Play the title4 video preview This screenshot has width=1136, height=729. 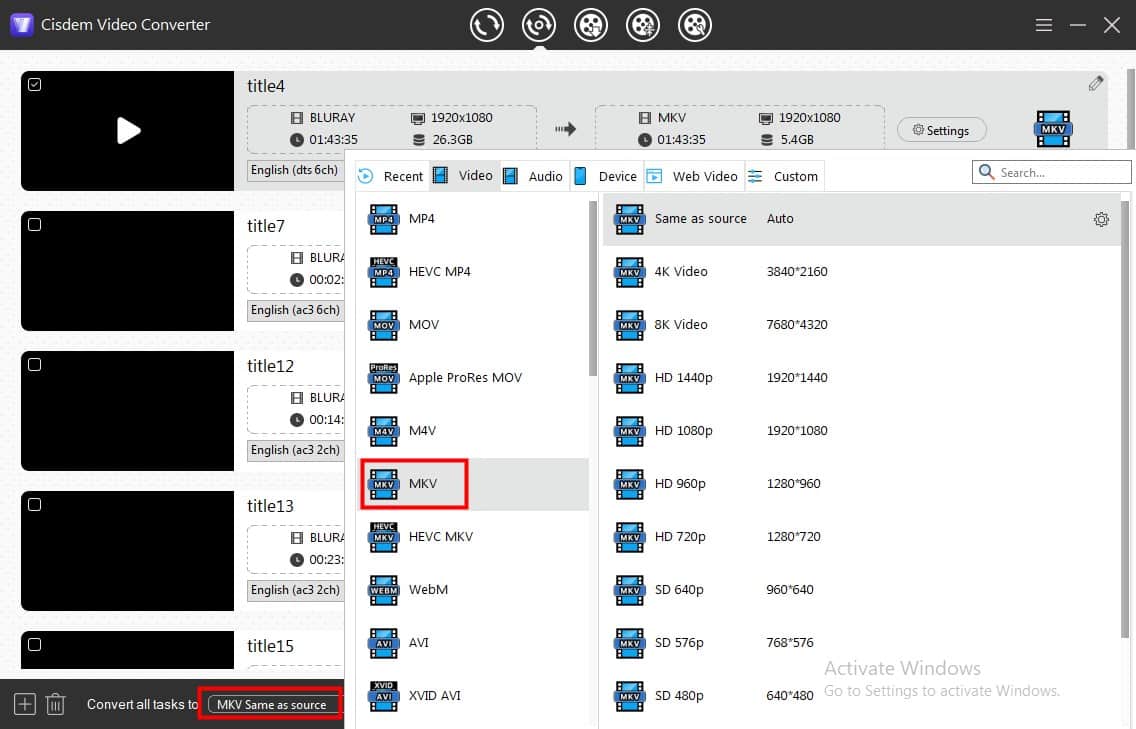point(127,131)
